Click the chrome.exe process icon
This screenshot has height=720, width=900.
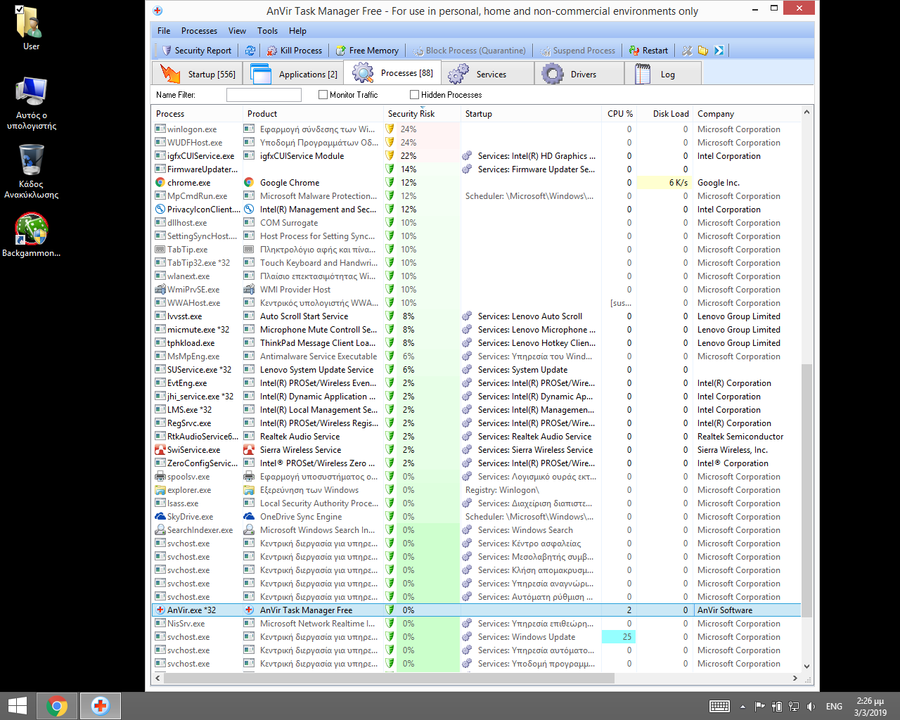click(x=160, y=183)
